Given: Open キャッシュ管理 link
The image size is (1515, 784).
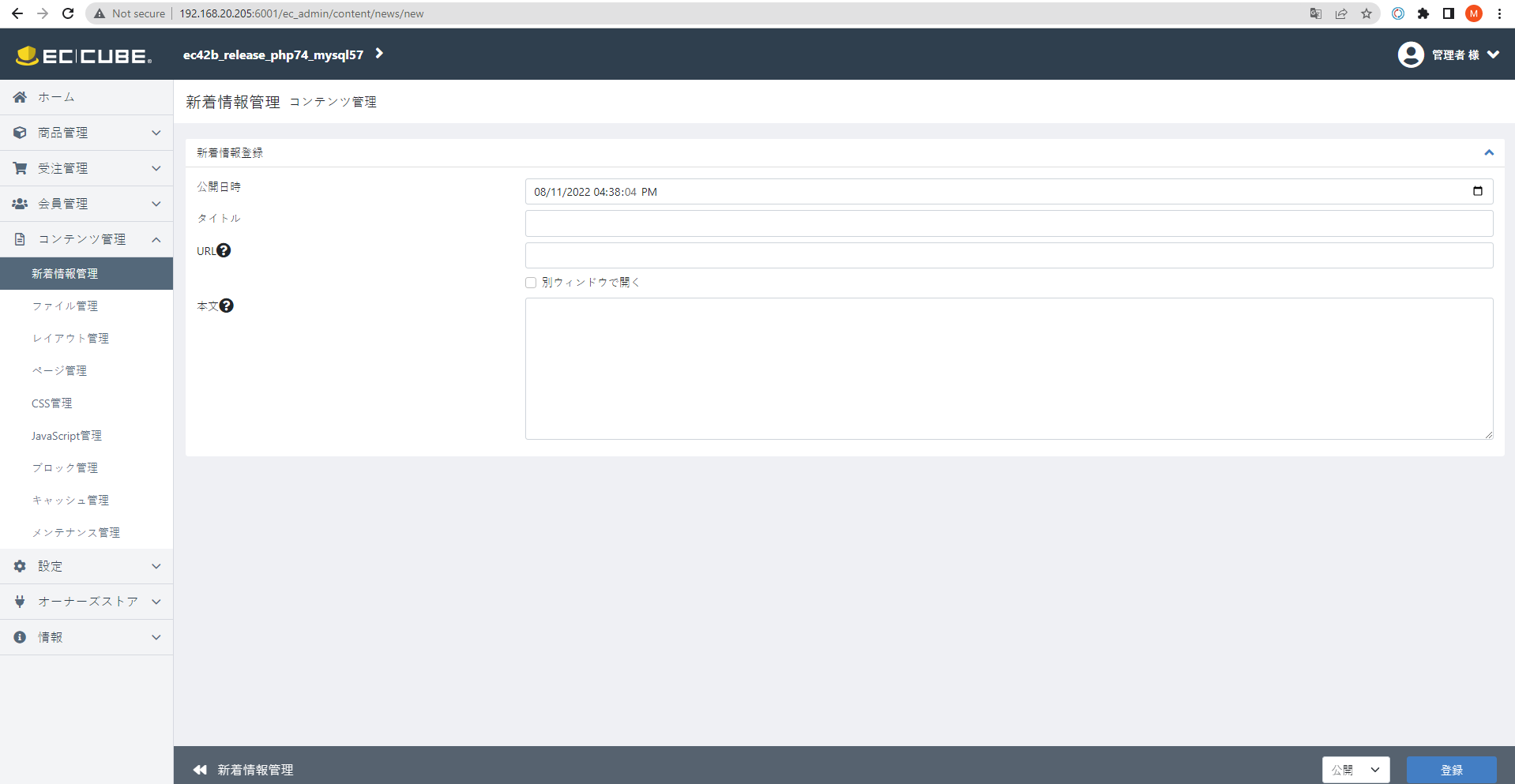Looking at the screenshot, I should 70,500.
